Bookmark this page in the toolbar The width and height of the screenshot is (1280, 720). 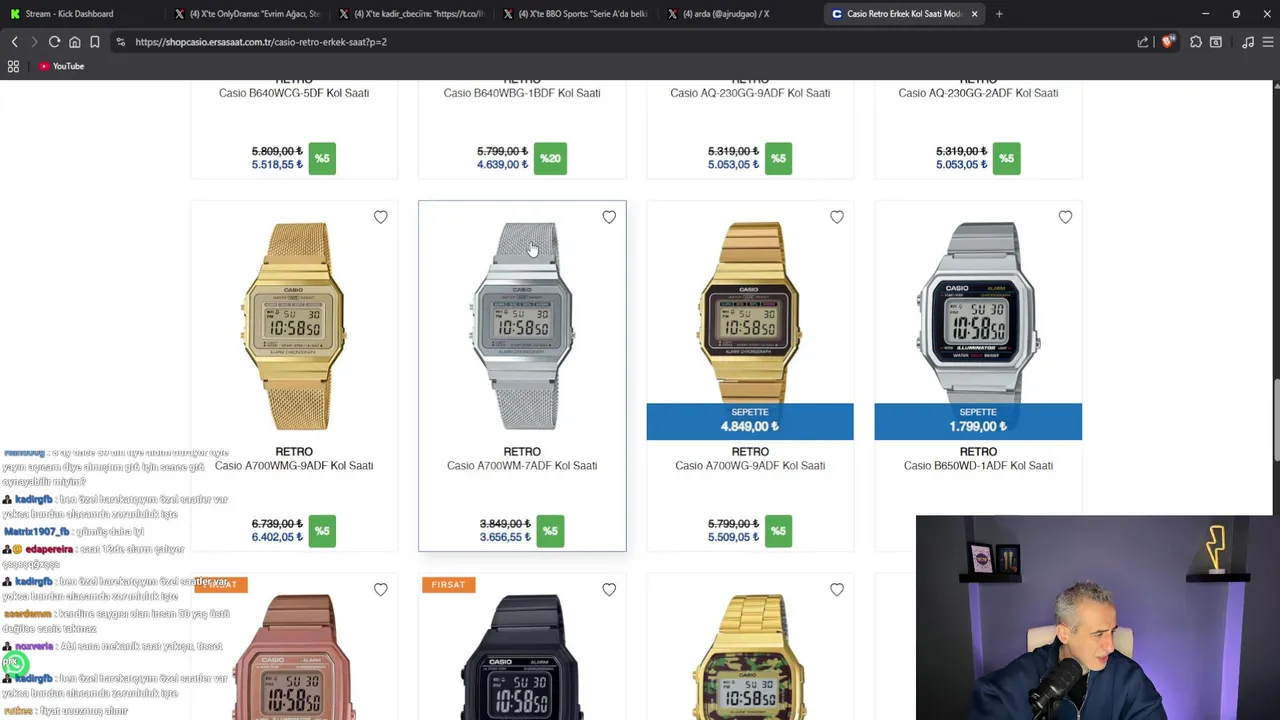tap(94, 42)
